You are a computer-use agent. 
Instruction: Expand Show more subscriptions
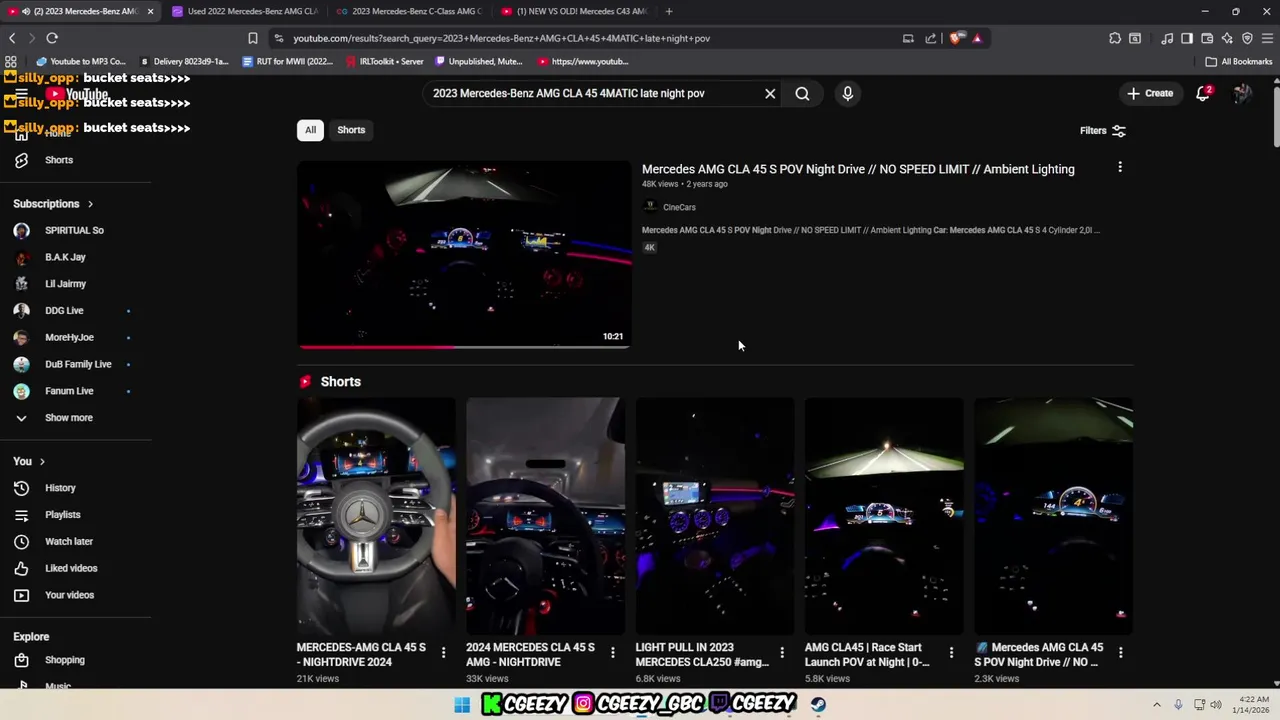pos(68,418)
